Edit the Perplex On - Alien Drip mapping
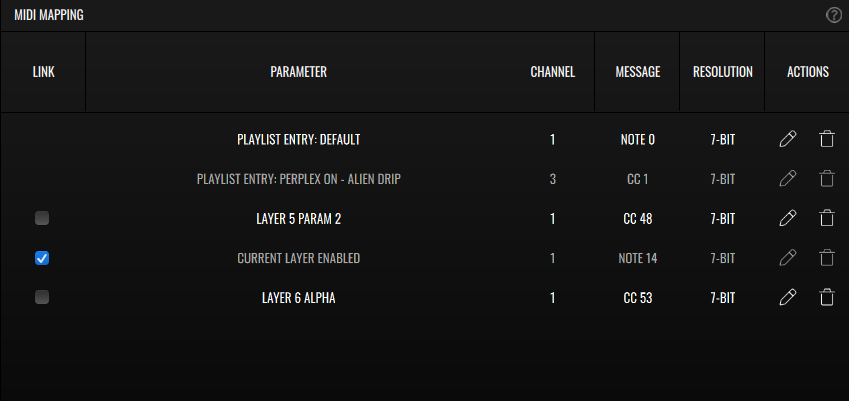The image size is (849, 401). pos(788,179)
